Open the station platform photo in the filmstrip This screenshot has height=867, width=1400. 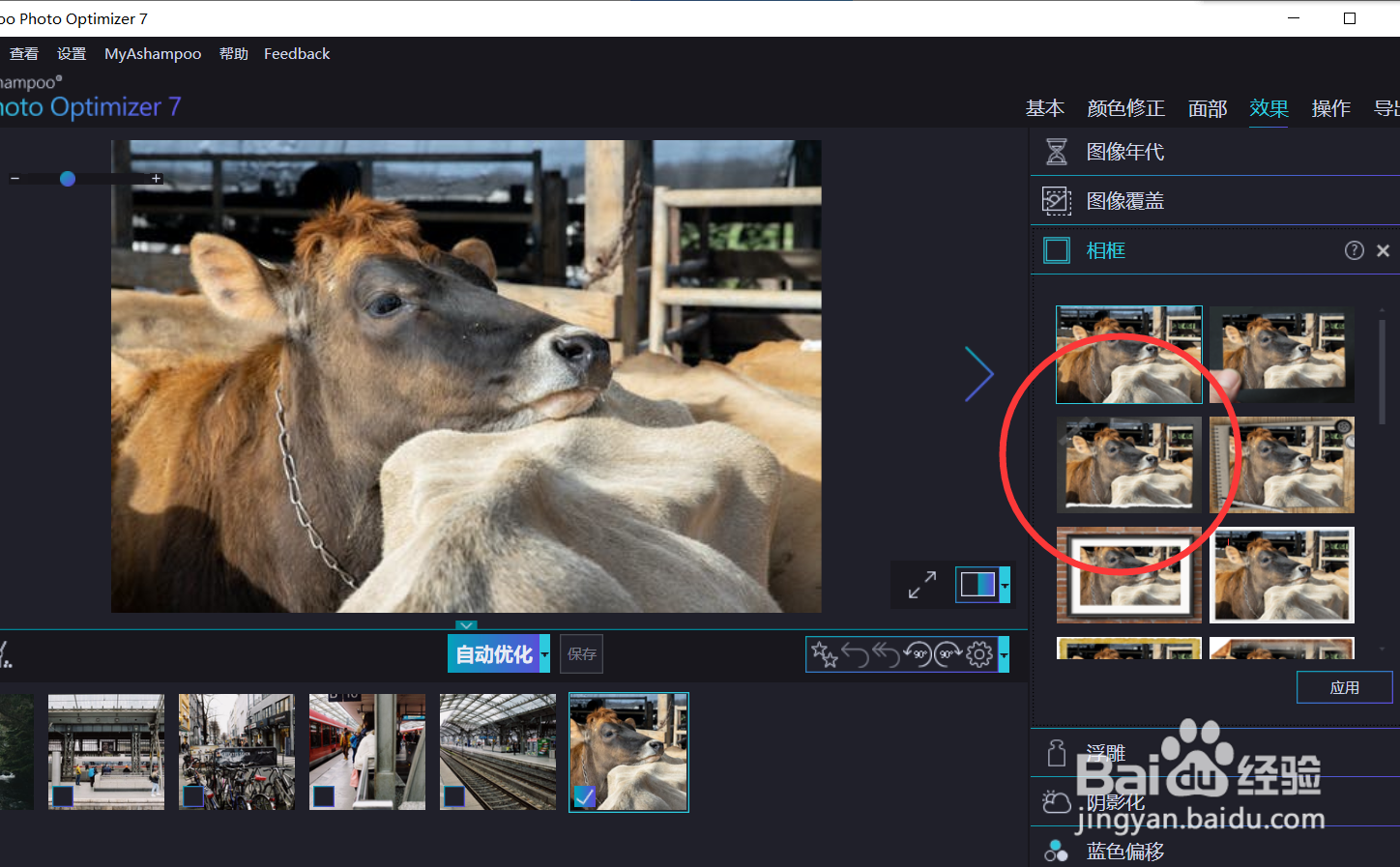coord(106,752)
